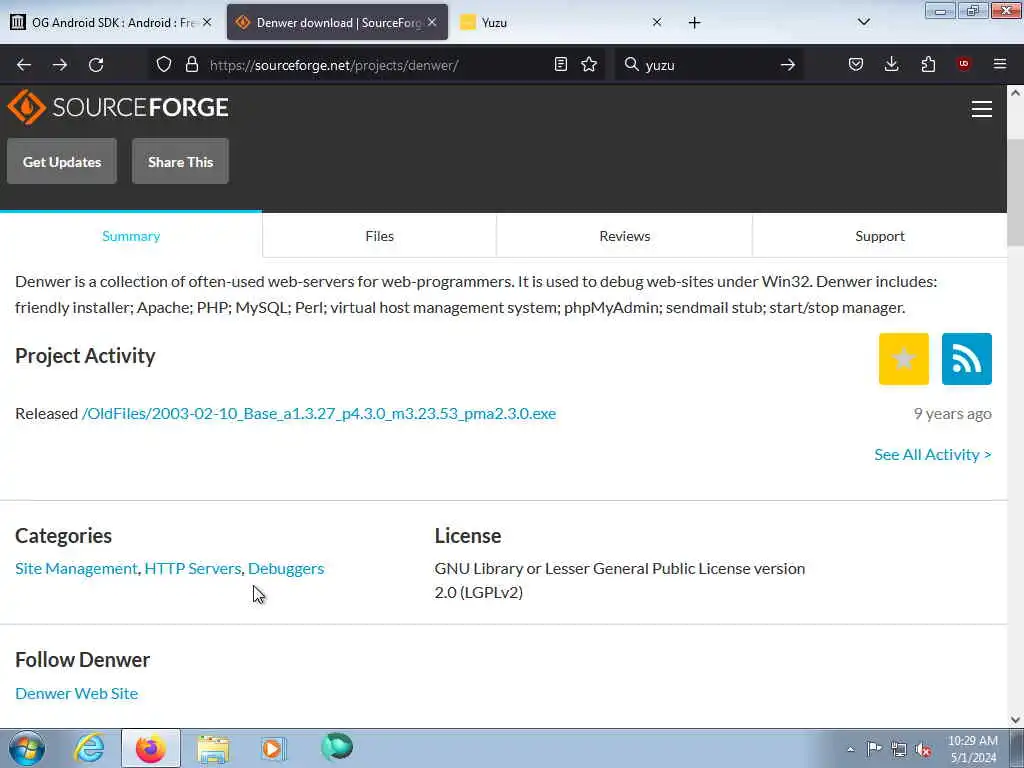
Task: Click the green round taskbar app icon
Action: [x=336, y=747]
